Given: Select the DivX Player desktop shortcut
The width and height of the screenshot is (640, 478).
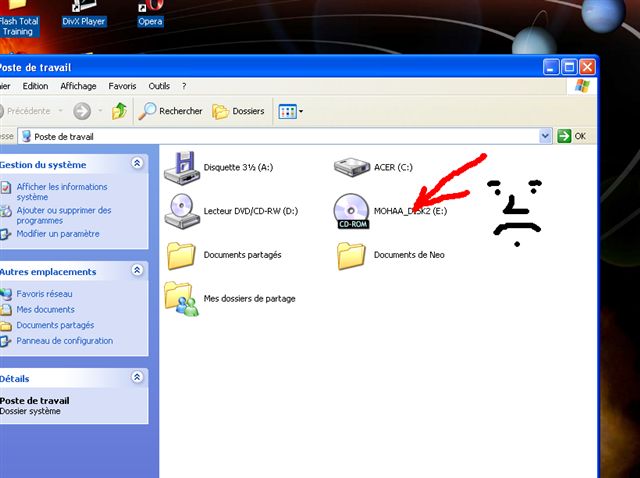Looking at the screenshot, I should [x=84, y=13].
